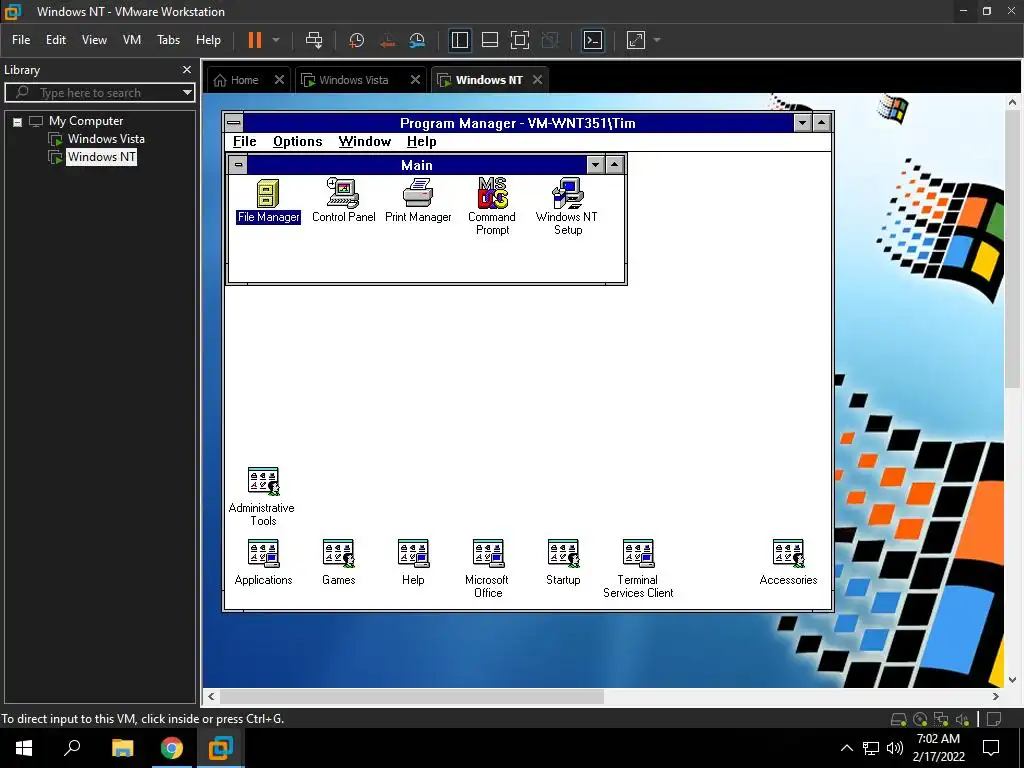Screen dimensions: 1024x768
Task: Close the Library panel
Action: (x=187, y=69)
